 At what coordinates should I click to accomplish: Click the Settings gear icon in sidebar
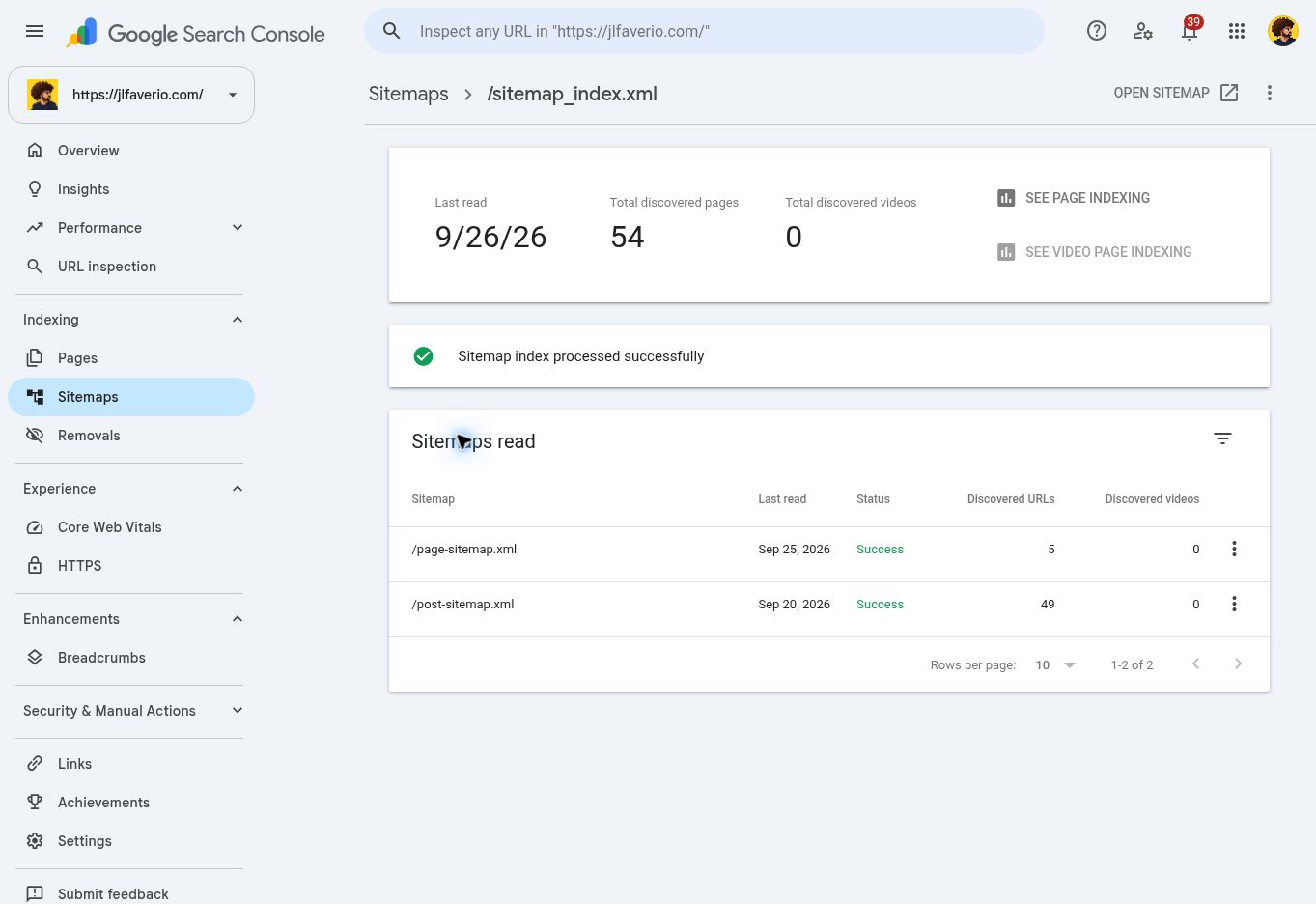pos(35,840)
